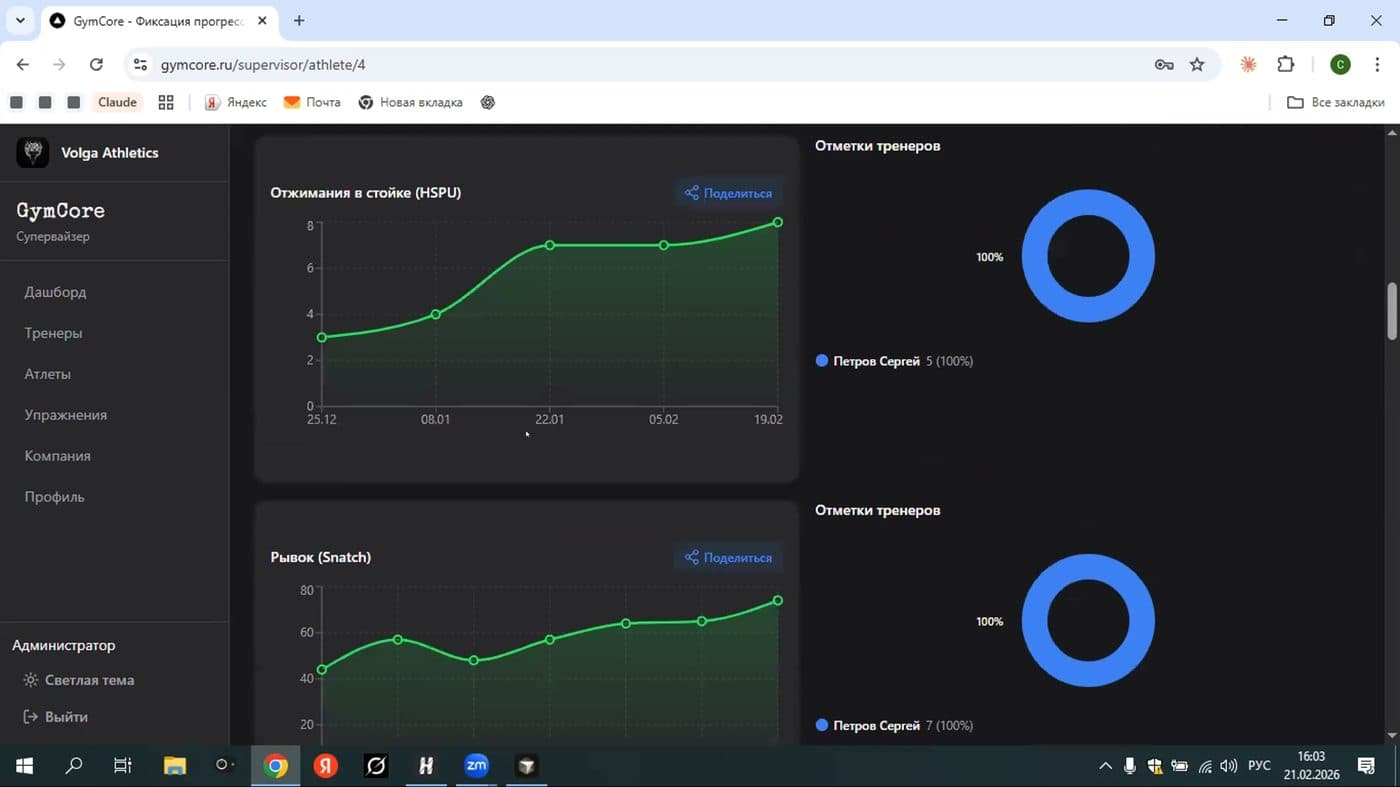Click the browser forward arrow
Screen dimensions: 1400x787
[x=59, y=65]
